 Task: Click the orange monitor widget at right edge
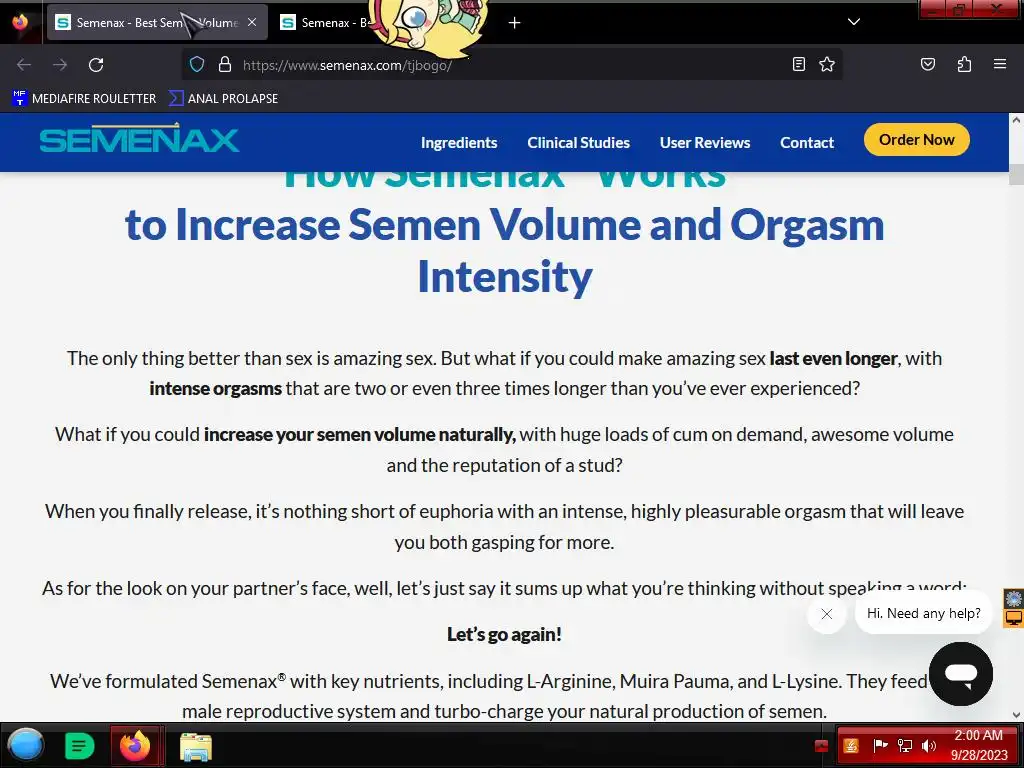pos(1014,617)
